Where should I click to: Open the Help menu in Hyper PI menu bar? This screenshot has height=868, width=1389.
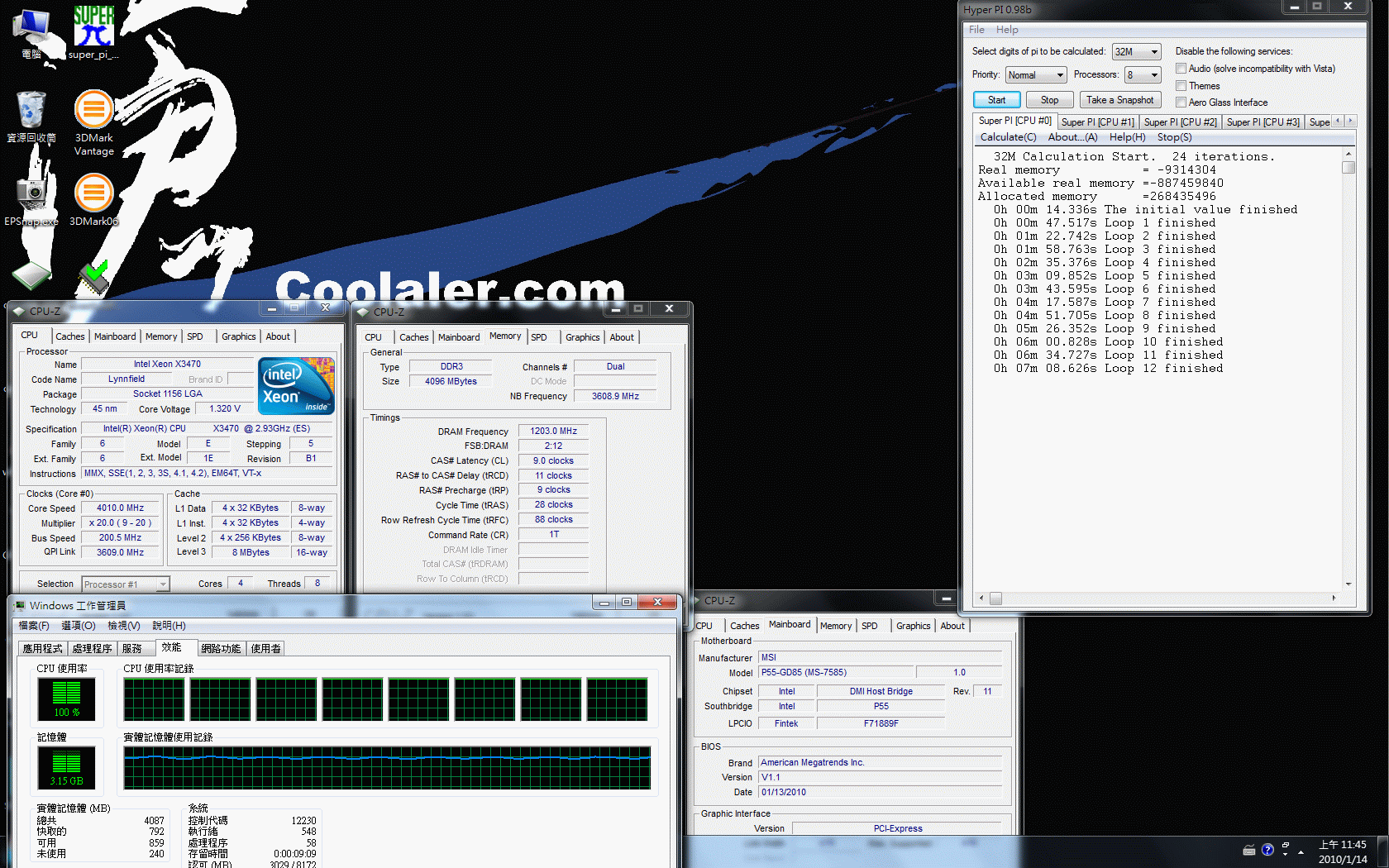click(1007, 30)
